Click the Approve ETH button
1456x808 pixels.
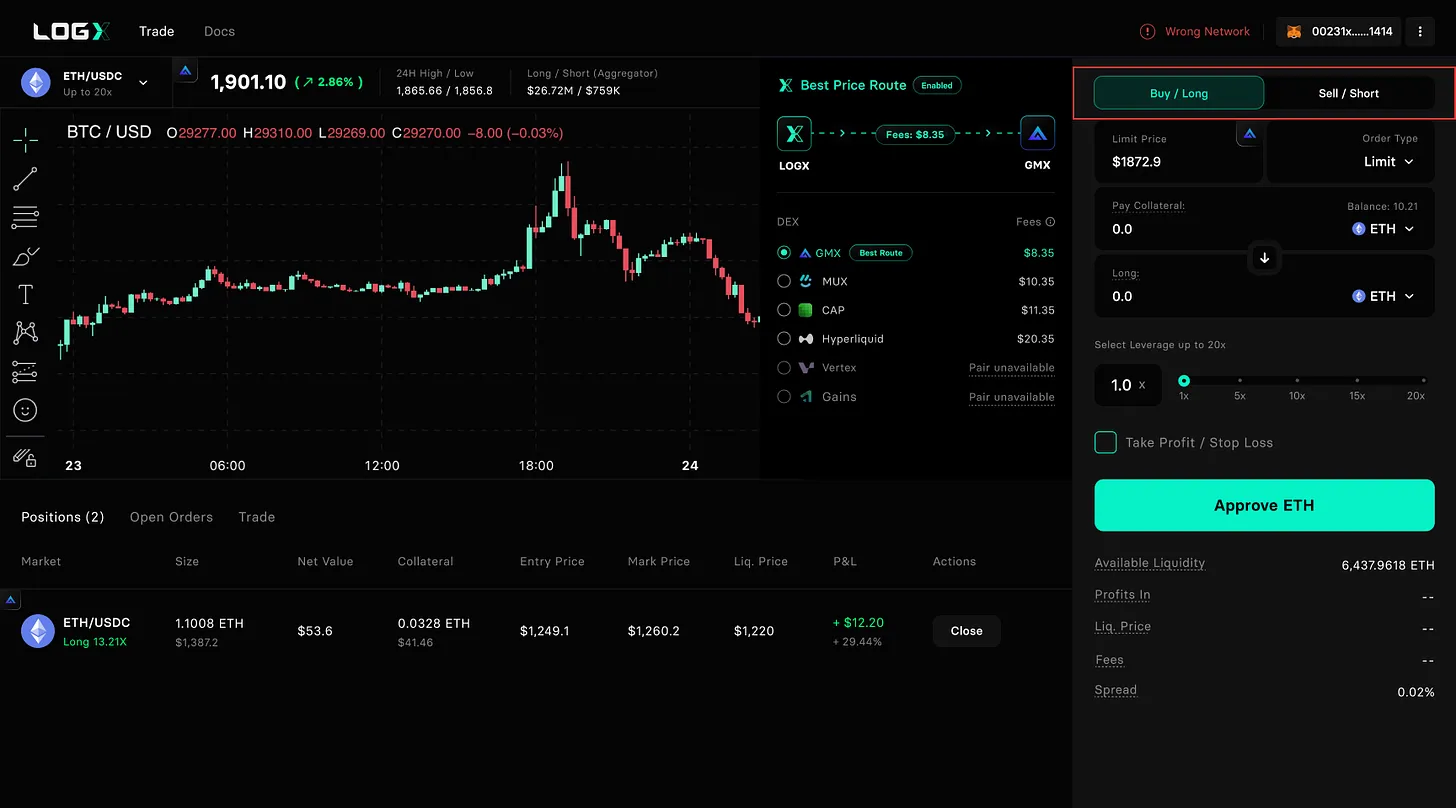tap(1264, 505)
